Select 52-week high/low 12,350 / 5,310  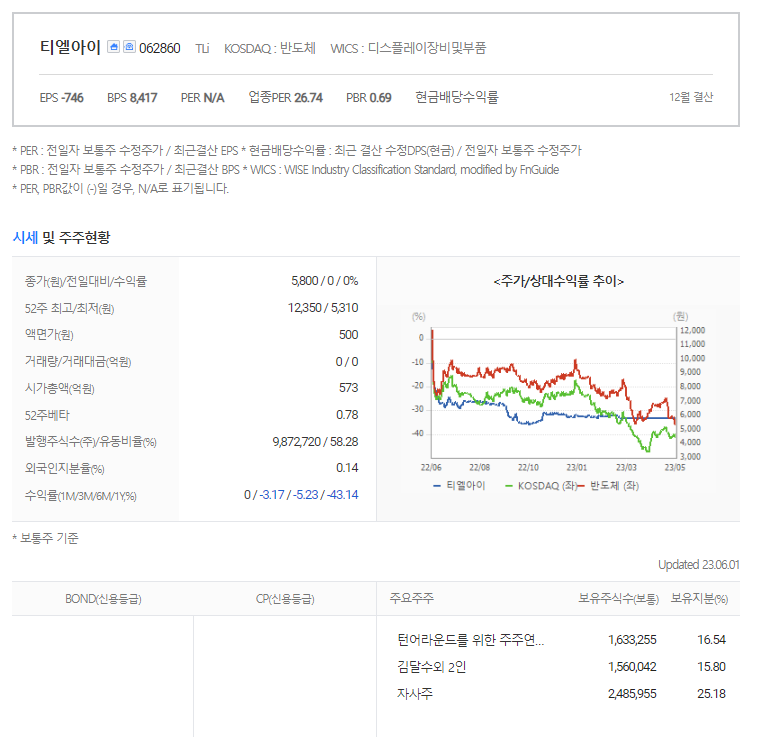(x=323, y=308)
